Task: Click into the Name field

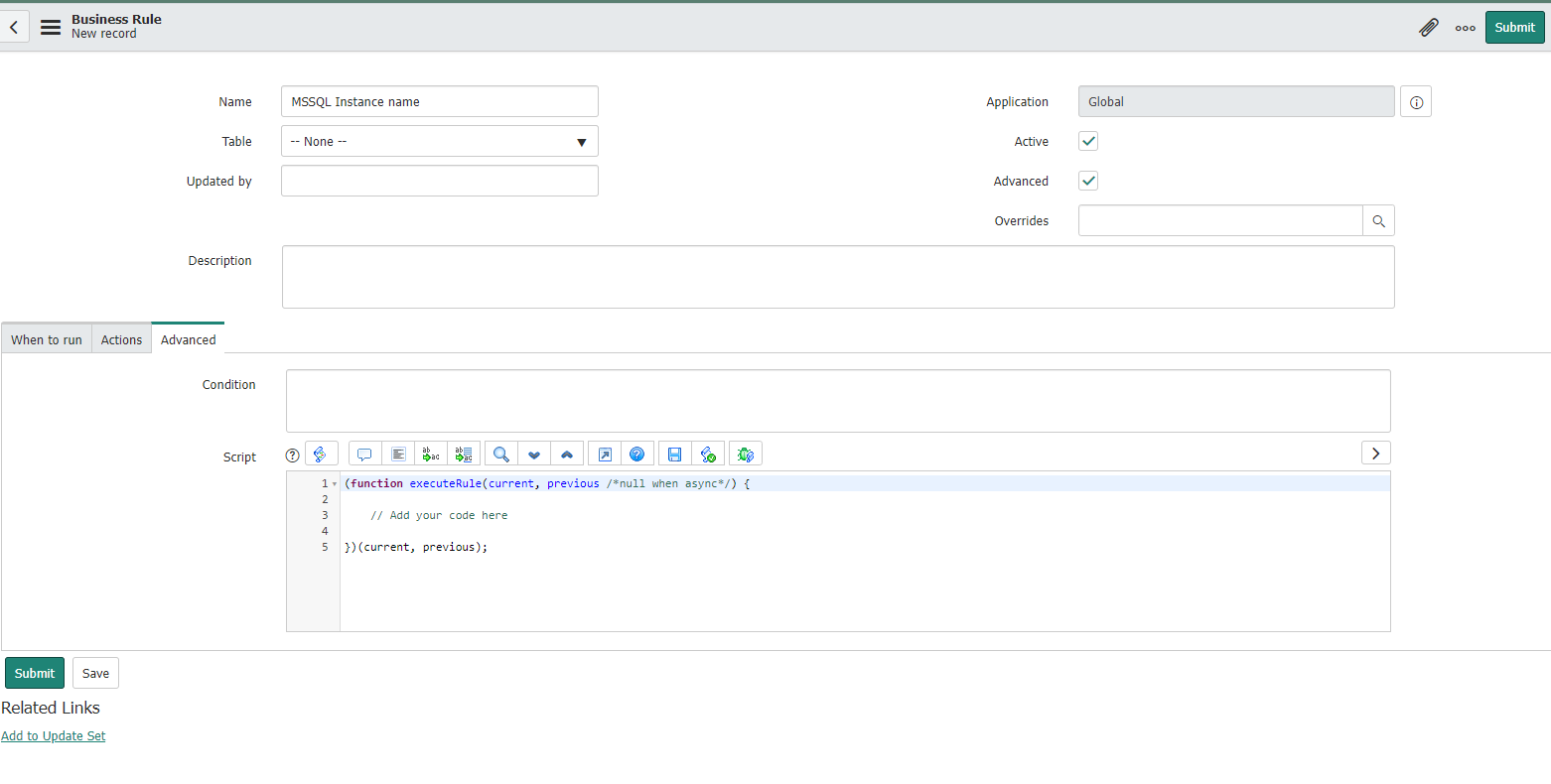Action: click(440, 102)
